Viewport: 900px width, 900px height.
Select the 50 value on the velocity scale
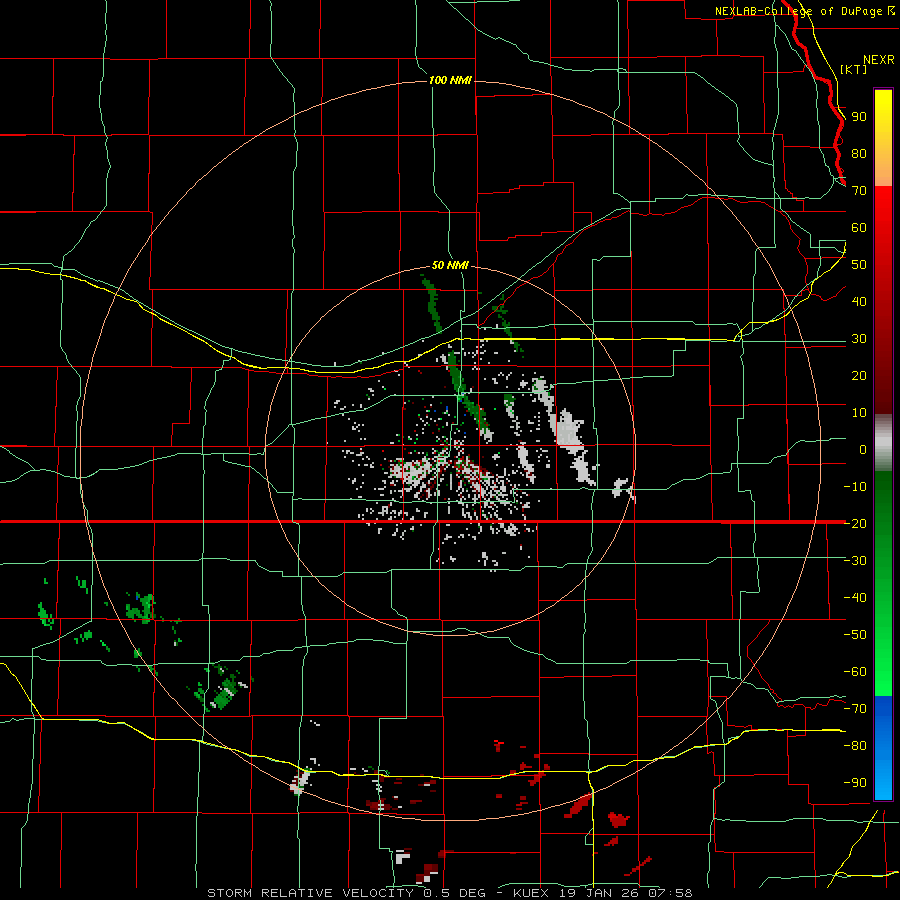click(859, 265)
